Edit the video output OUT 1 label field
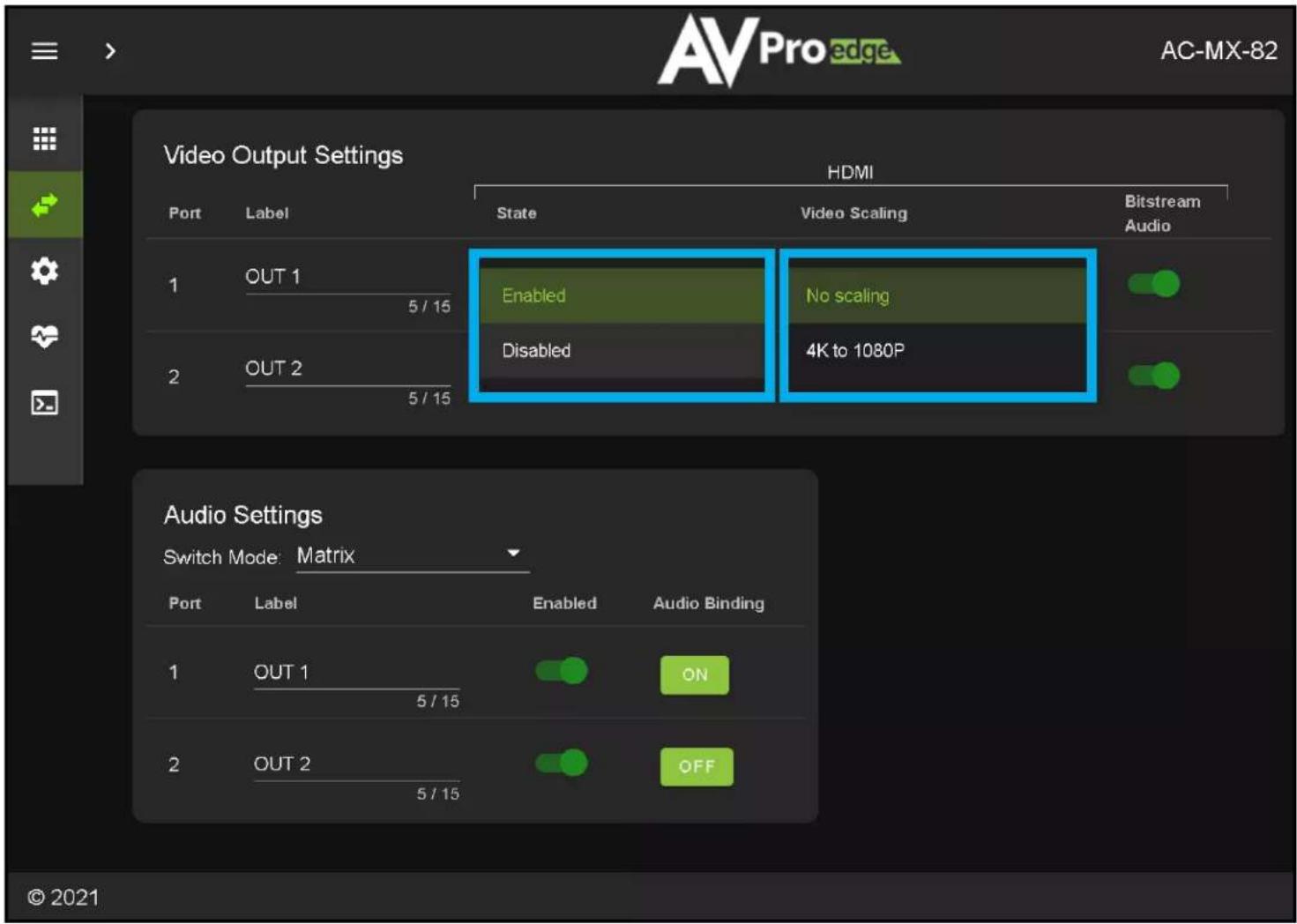The image size is (1297, 924). (347, 278)
